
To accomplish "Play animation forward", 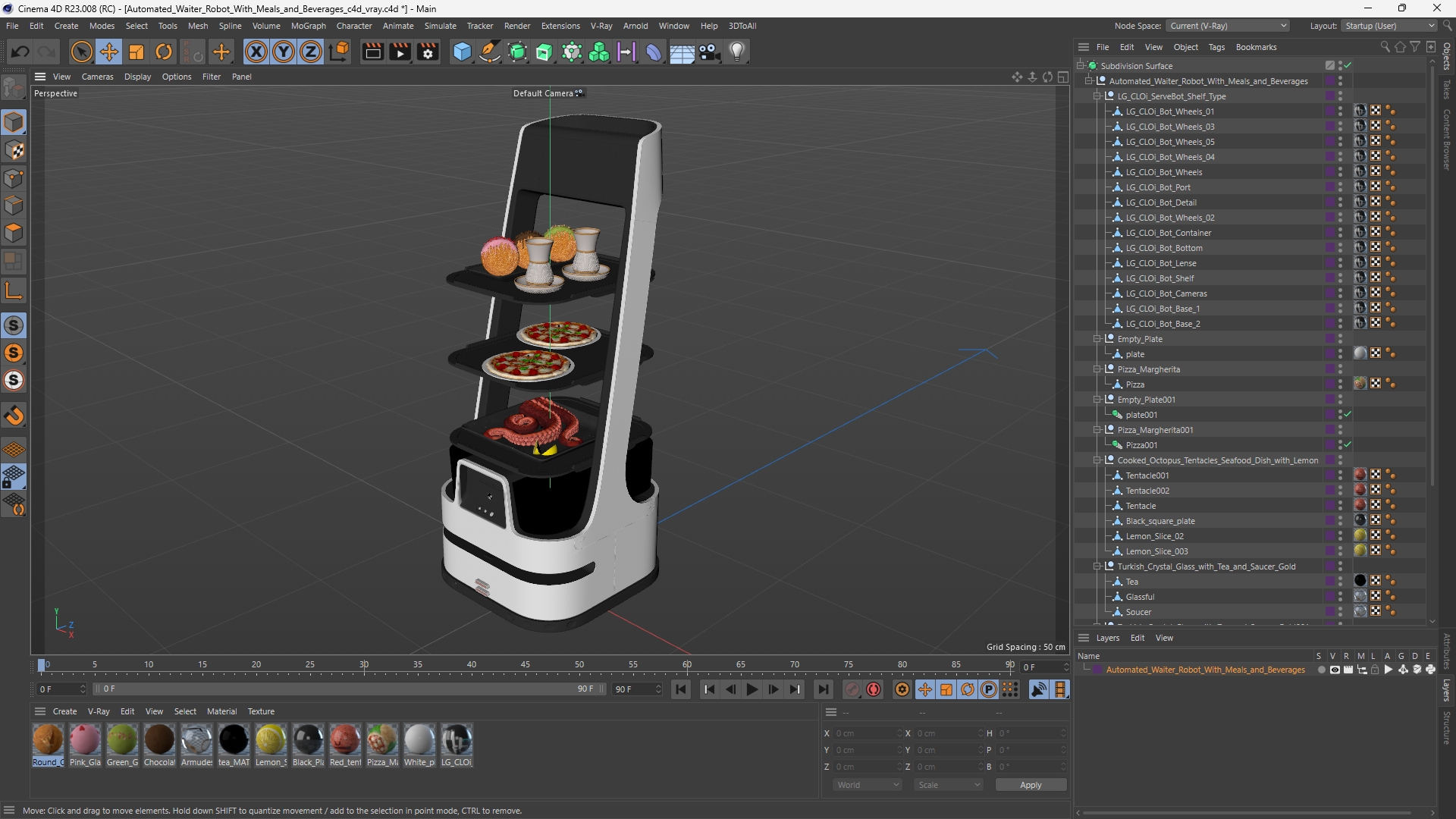I will (752, 689).
